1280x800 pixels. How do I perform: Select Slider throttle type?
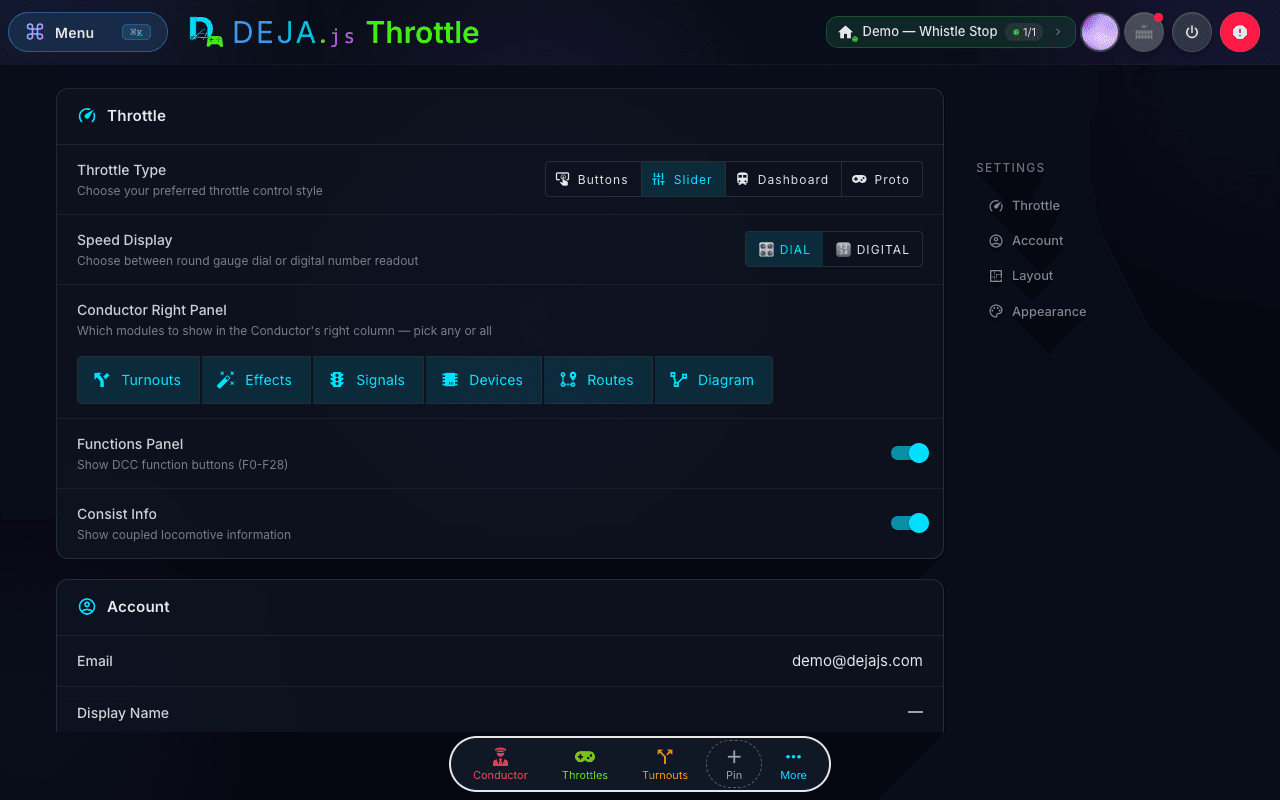point(683,179)
